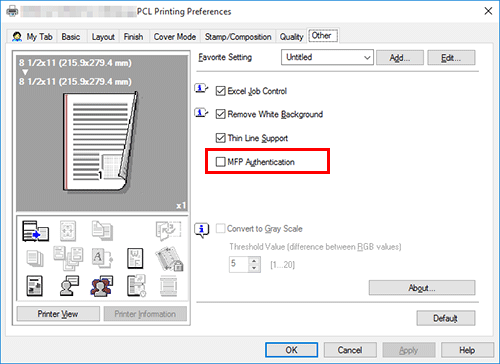Click the document with clock timer icon
The height and width of the screenshot is (364, 500).
(136, 286)
